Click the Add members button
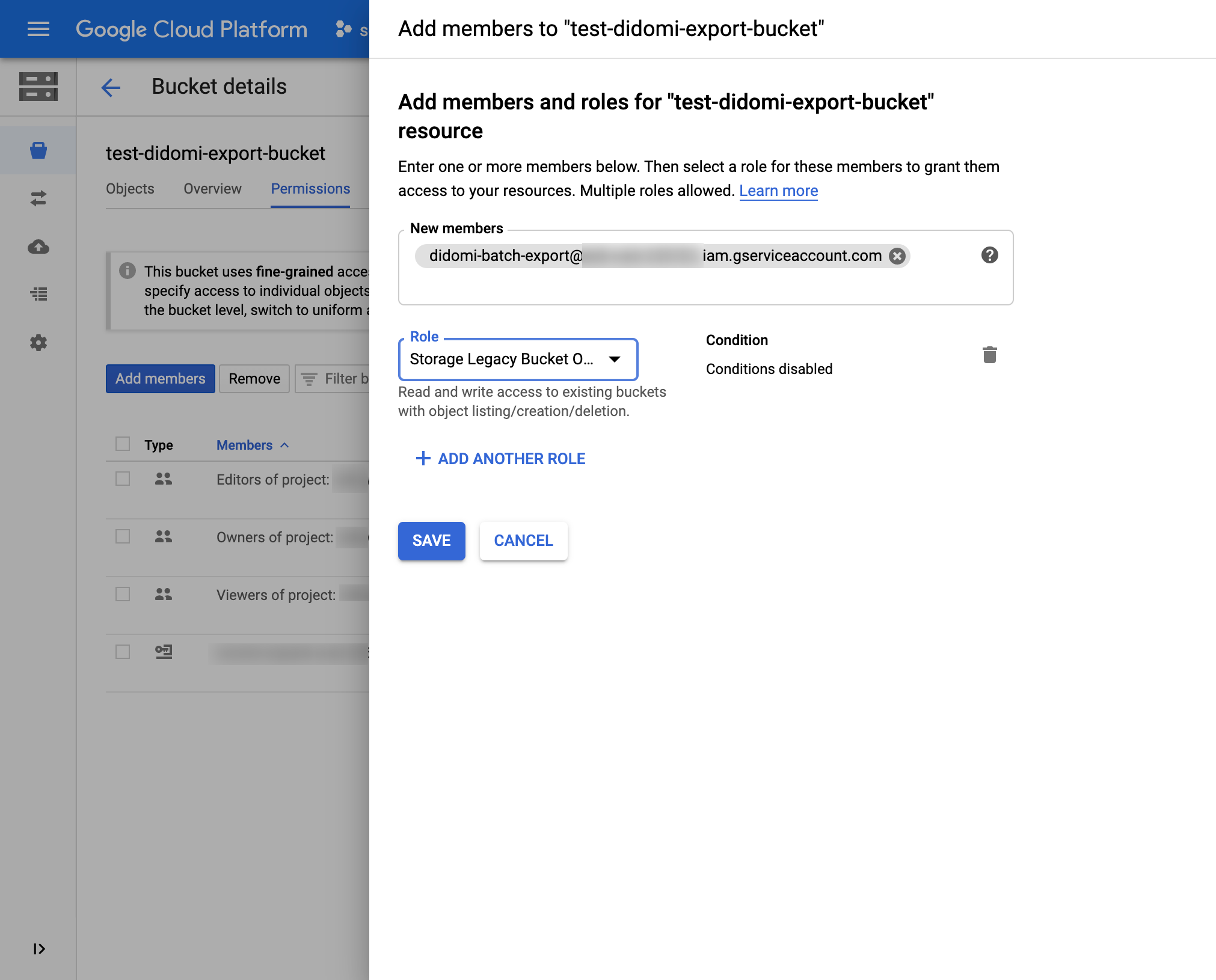Viewport: 1216px width, 980px height. coord(161,379)
